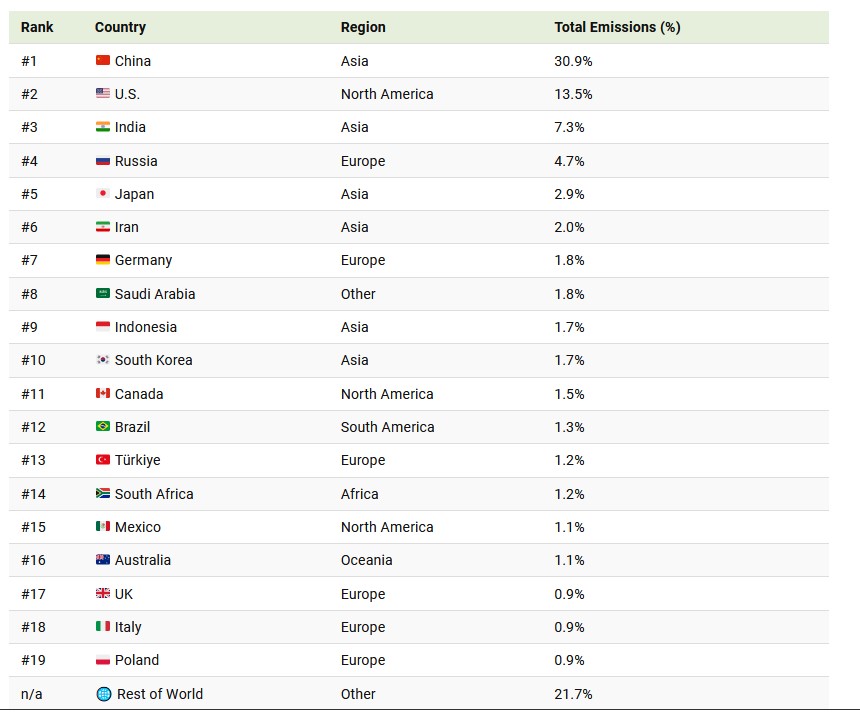
Task: Click the Brazil flag icon
Action: click(x=103, y=427)
